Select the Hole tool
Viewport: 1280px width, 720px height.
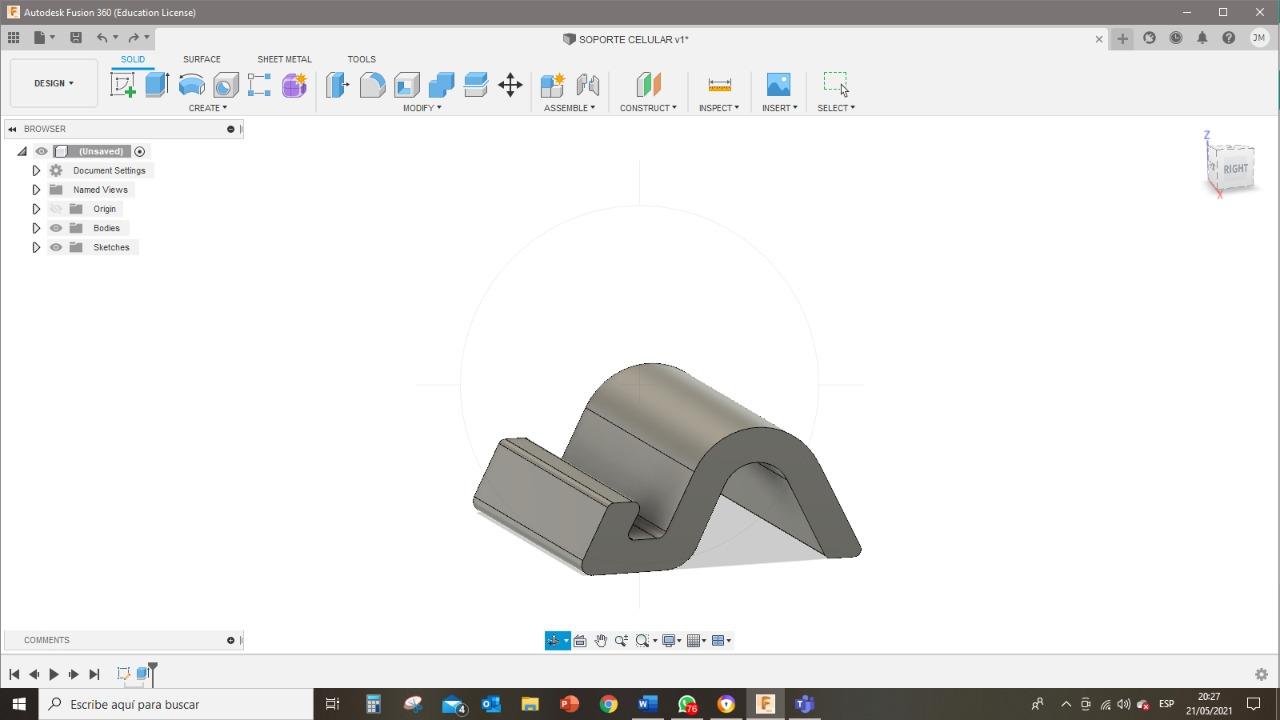pyautogui.click(x=225, y=85)
